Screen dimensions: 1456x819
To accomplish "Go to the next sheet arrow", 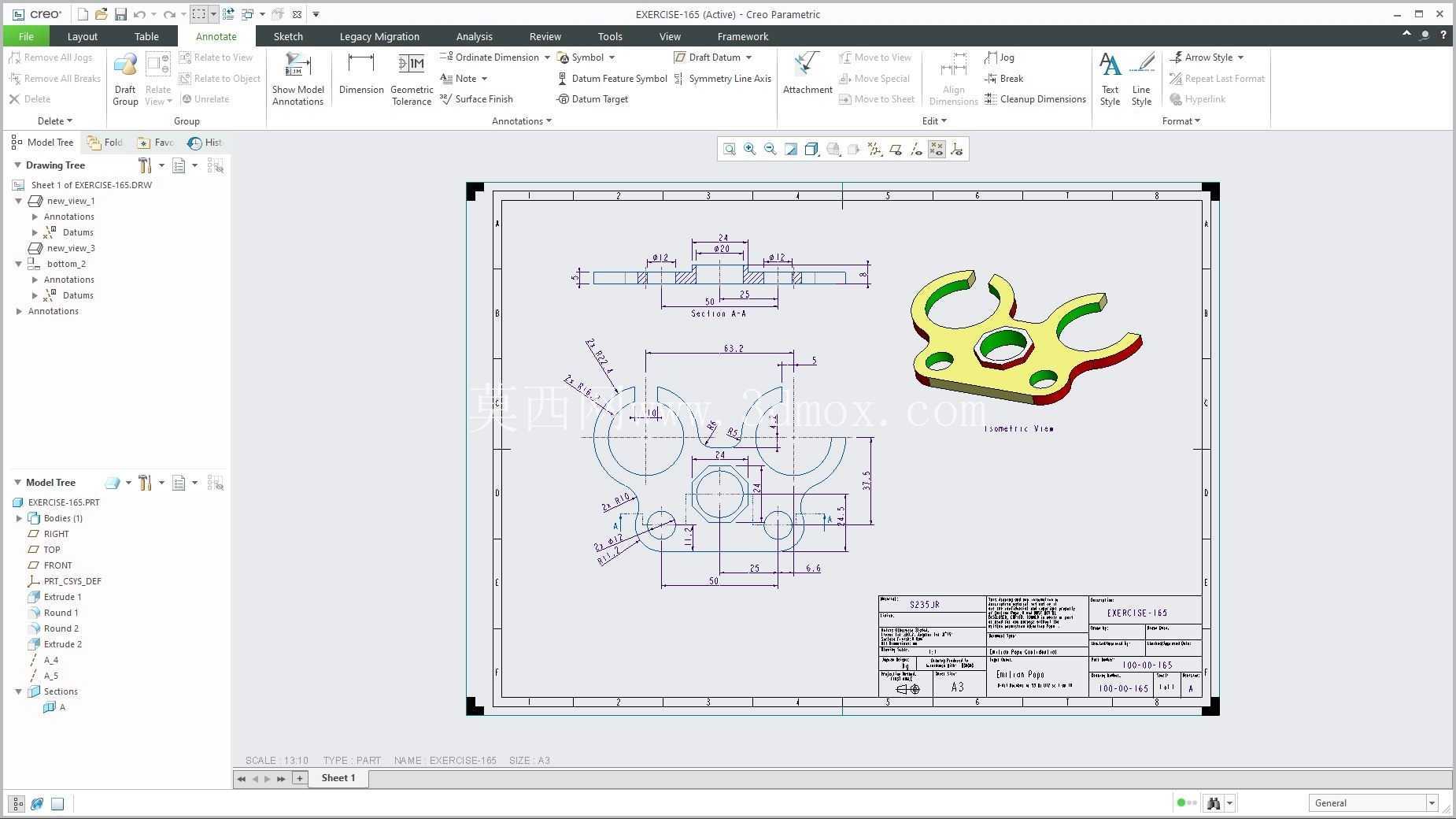I will tap(268, 779).
